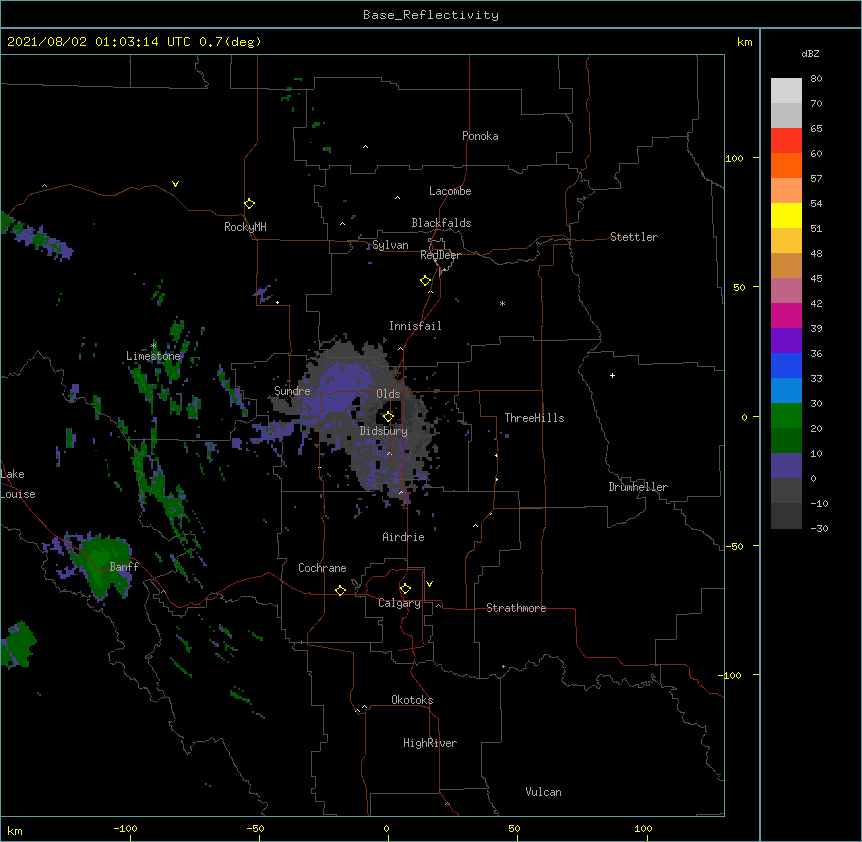This screenshot has width=862, height=842.
Task: Click the light grey 80 dBZ swatch
Action: [x=786, y=91]
